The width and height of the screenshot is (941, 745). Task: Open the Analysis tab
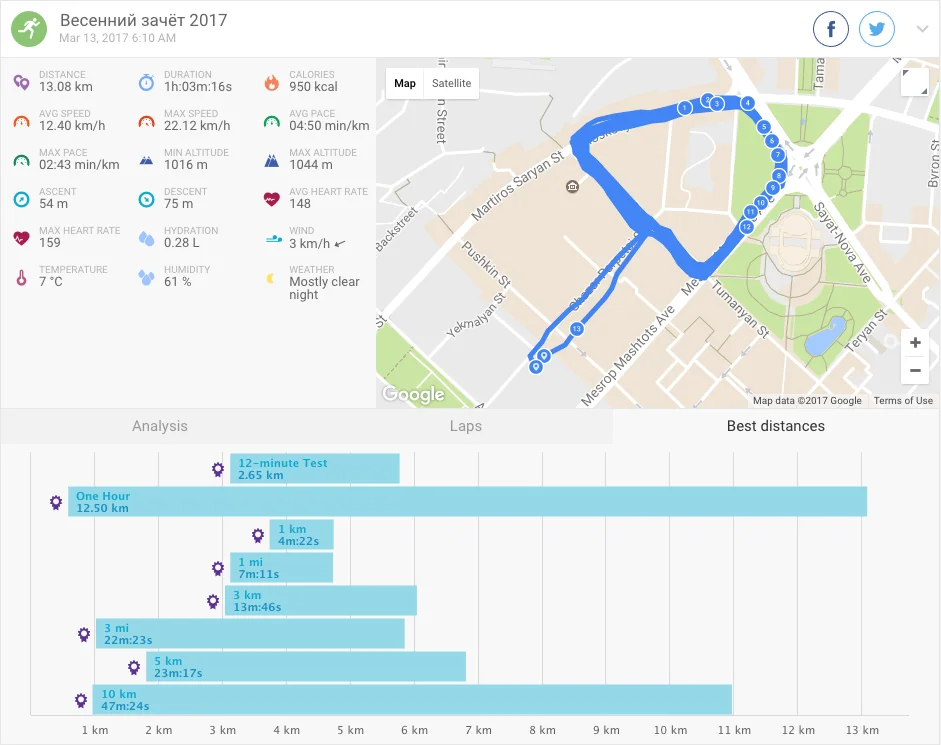[x=160, y=426]
